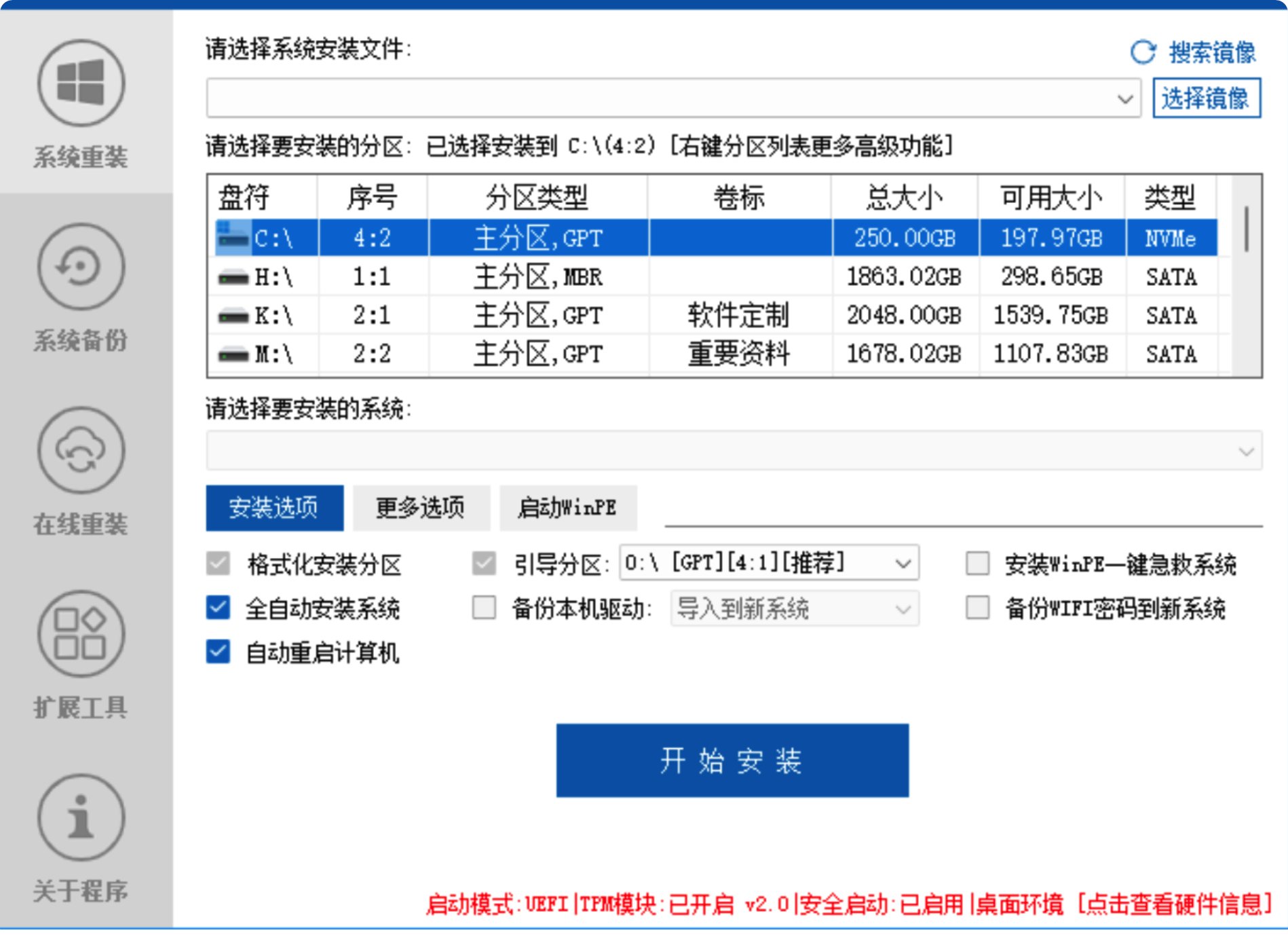Click the 197.97GB available size cell
Screen dimensions: 1288x941
[1051, 238]
